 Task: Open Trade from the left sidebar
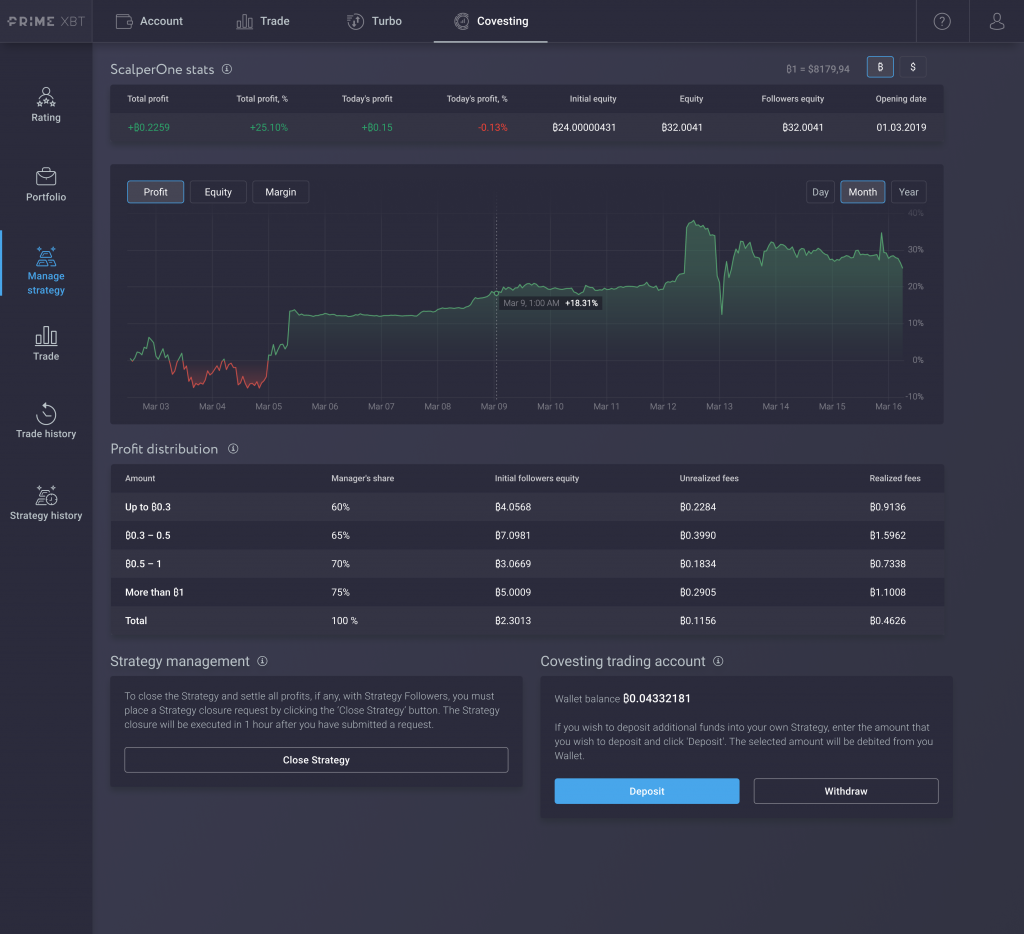pos(46,343)
